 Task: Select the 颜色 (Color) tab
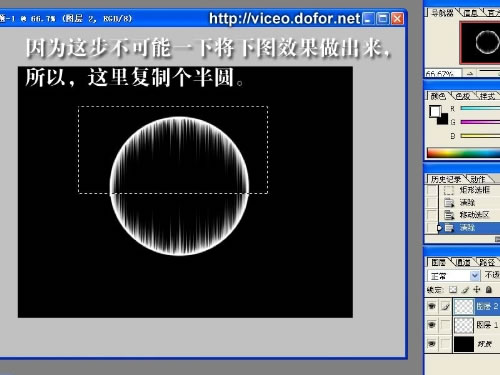(438, 96)
